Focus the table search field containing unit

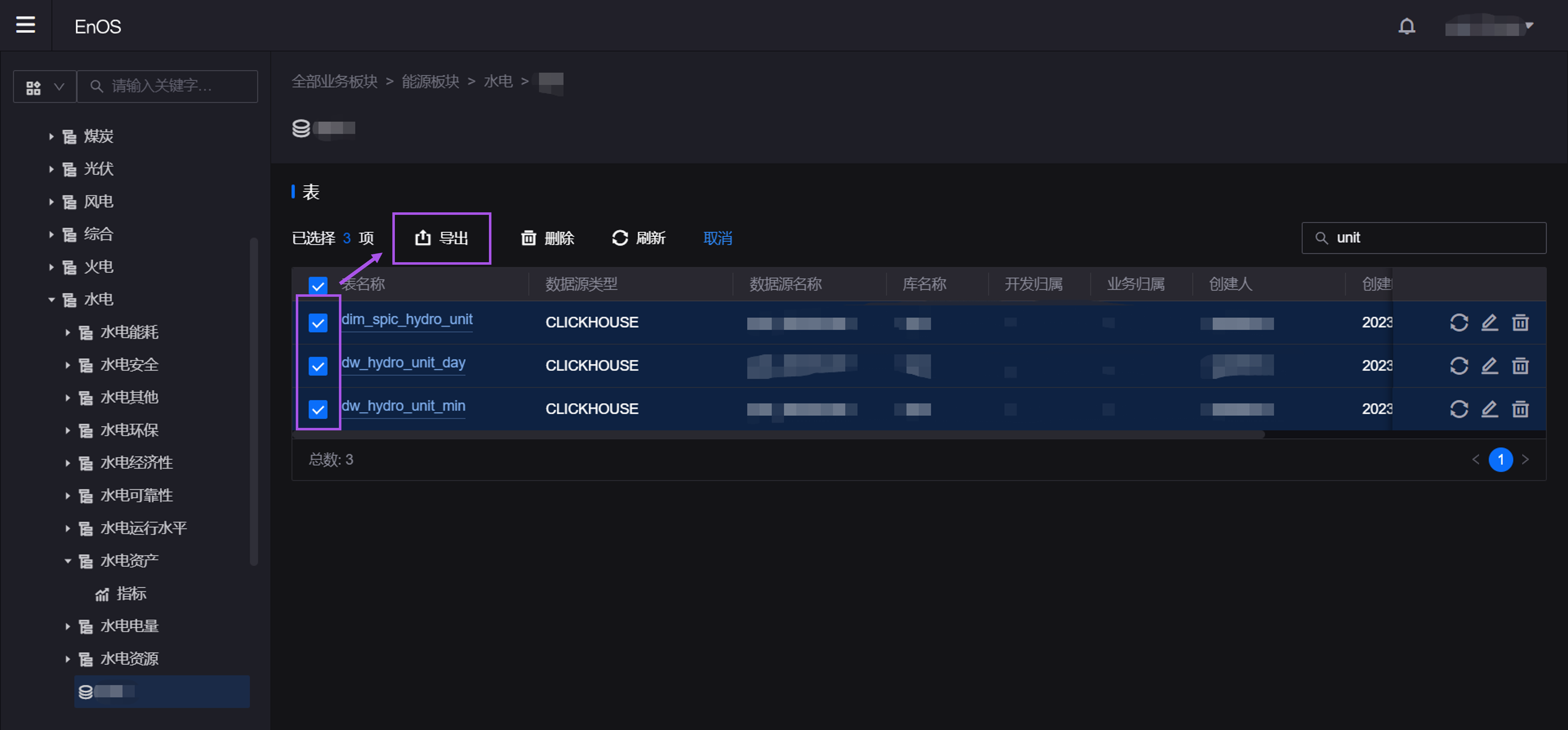[1424, 238]
